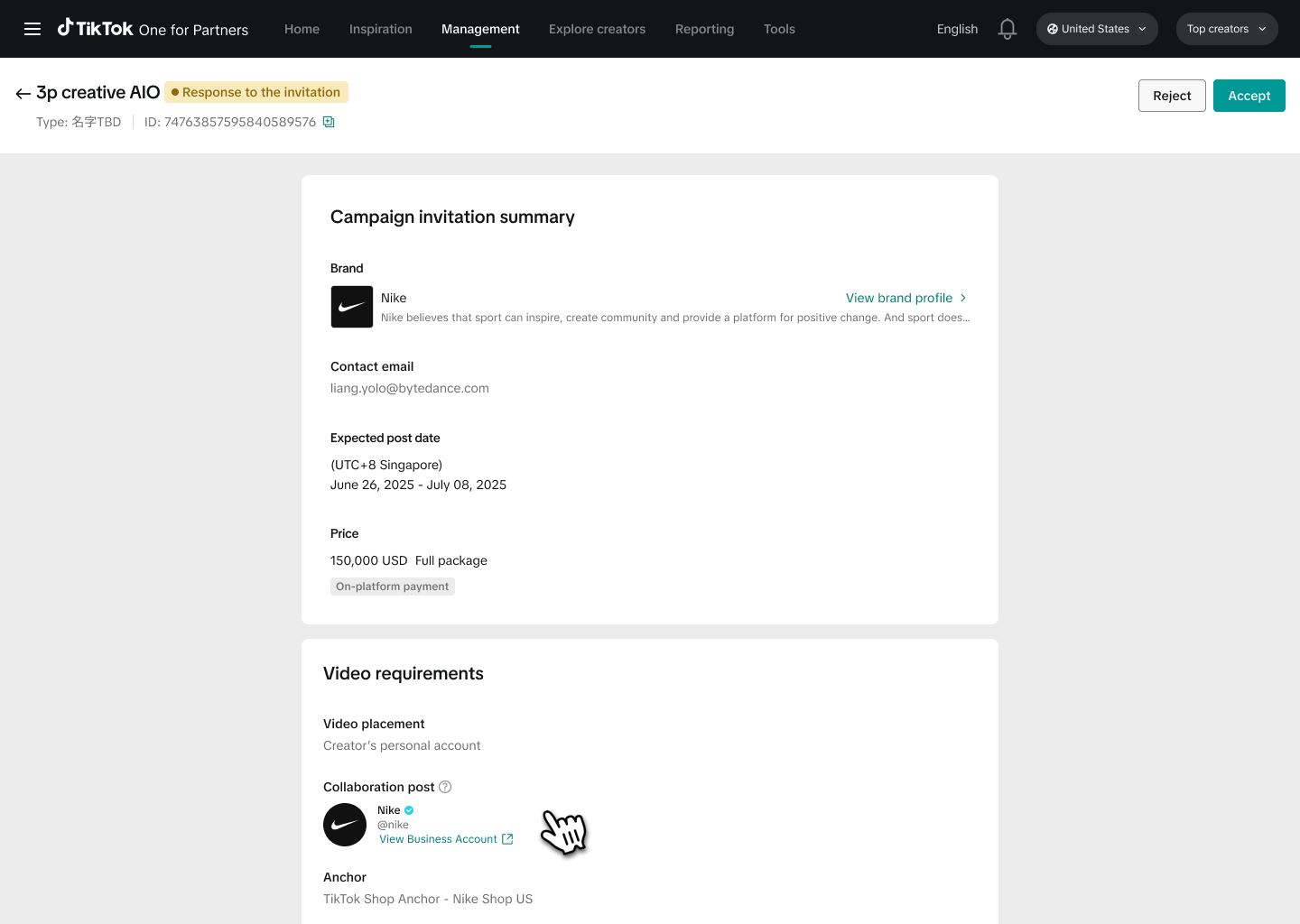This screenshot has width=1300, height=924.
Task: Click Creator's personal account text
Action: point(402,745)
